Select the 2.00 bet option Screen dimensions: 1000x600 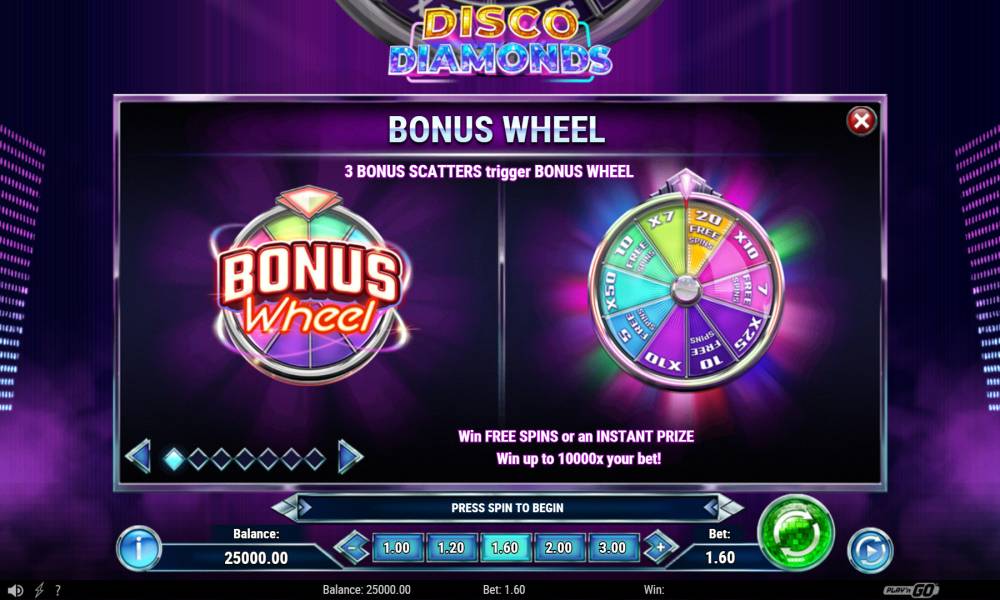558,548
